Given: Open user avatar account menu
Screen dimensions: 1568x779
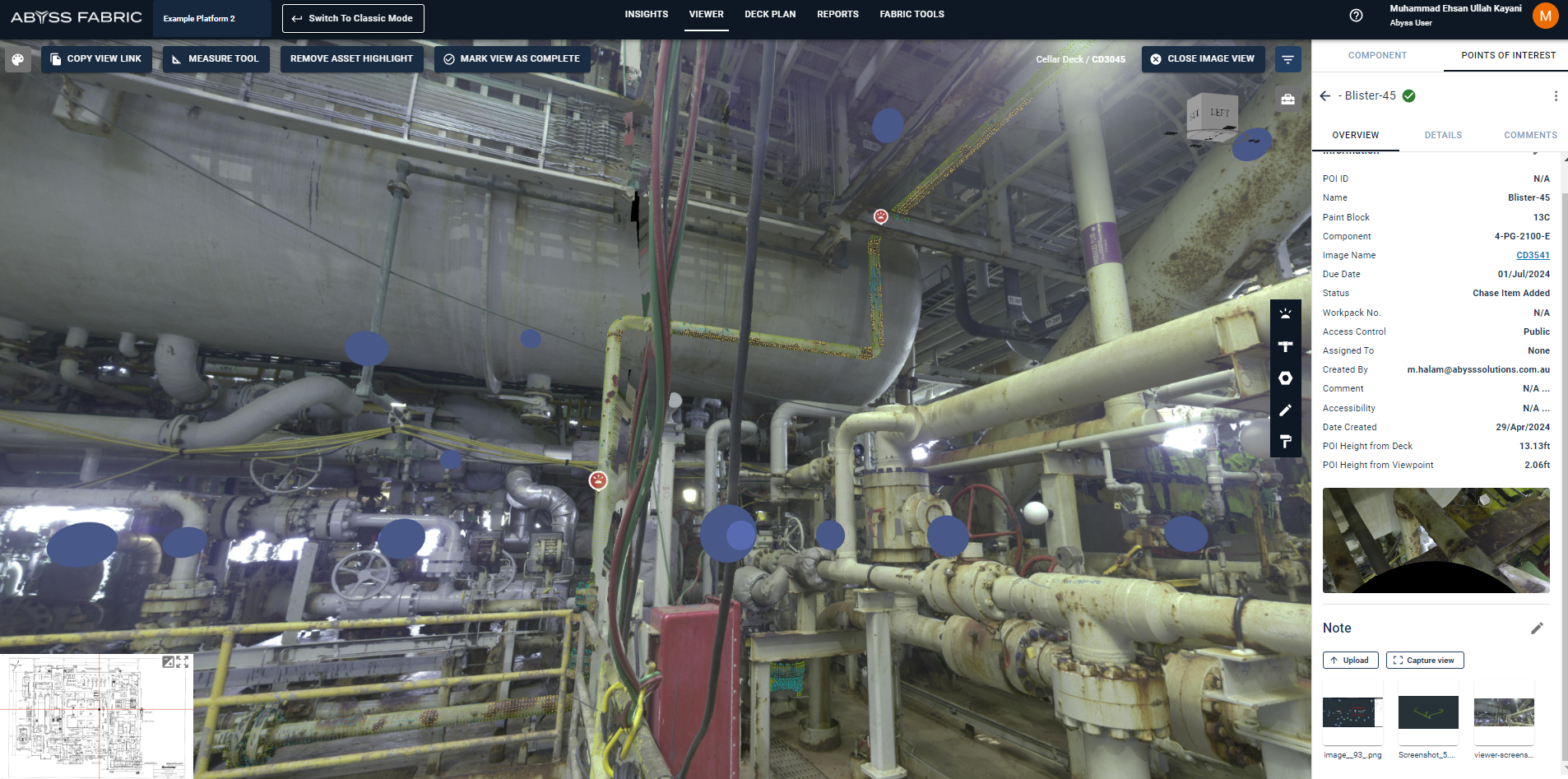Looking at the screenshot, I should (x=1545, y=16).
